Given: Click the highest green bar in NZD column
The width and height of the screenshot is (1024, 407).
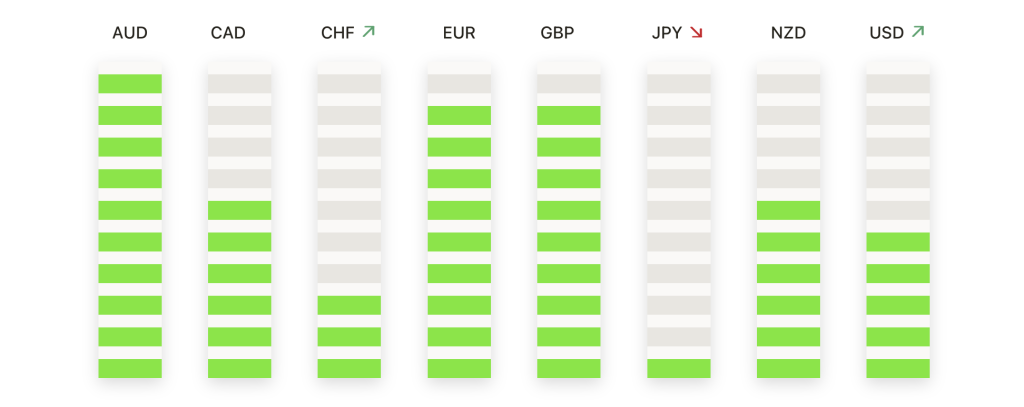Looking at the screenshot, I should coord(788,210).
